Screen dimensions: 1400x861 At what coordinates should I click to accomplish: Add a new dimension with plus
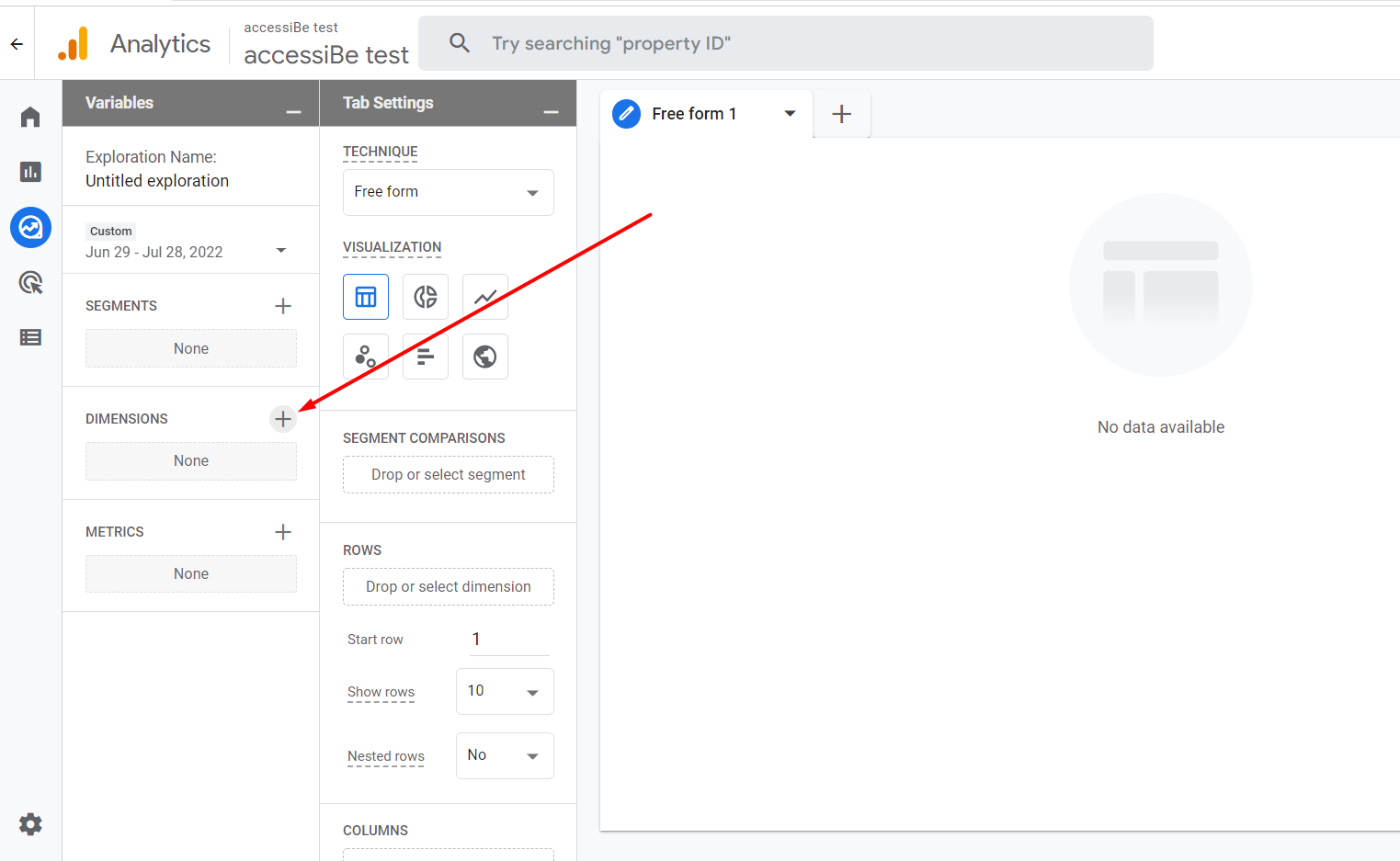pos(283,419)
